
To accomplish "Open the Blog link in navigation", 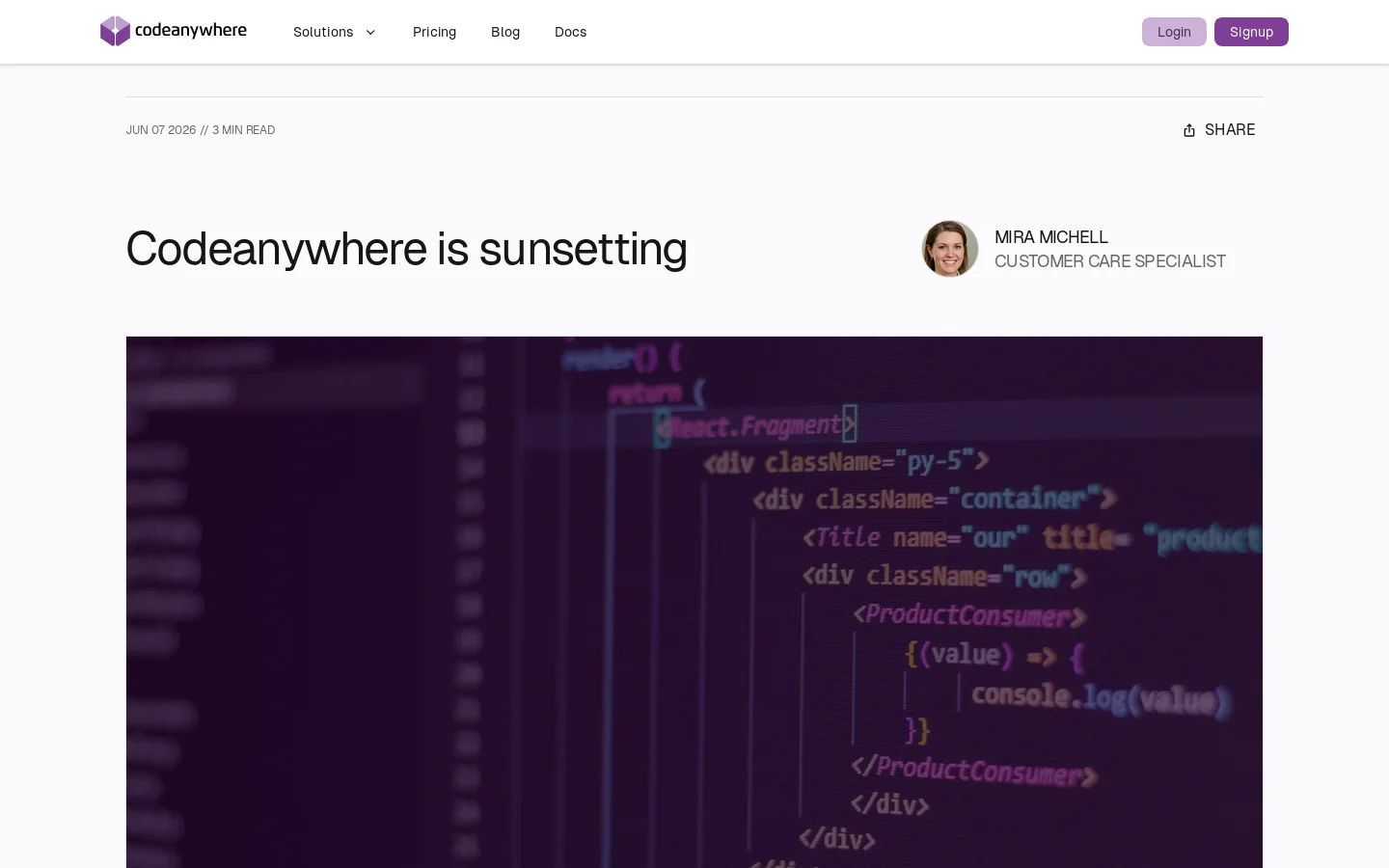I will point(505,32).
